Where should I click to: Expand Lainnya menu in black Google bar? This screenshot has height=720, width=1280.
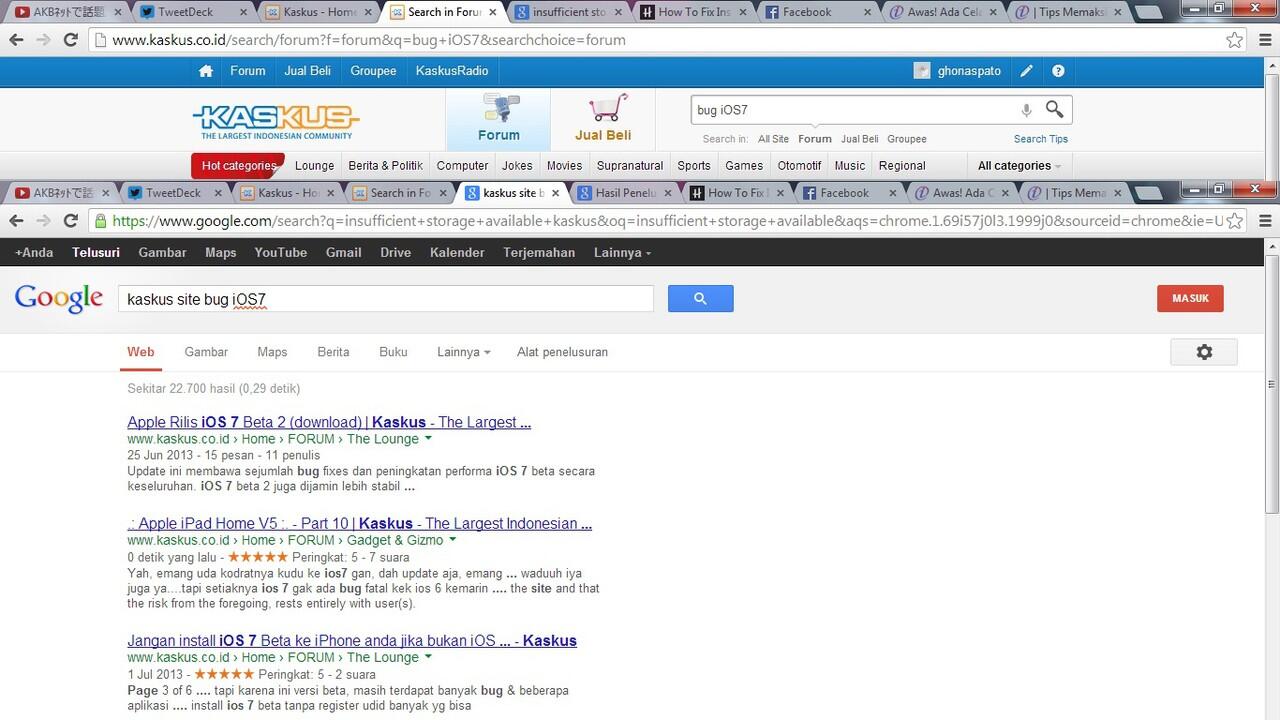[x=622, y=253]
